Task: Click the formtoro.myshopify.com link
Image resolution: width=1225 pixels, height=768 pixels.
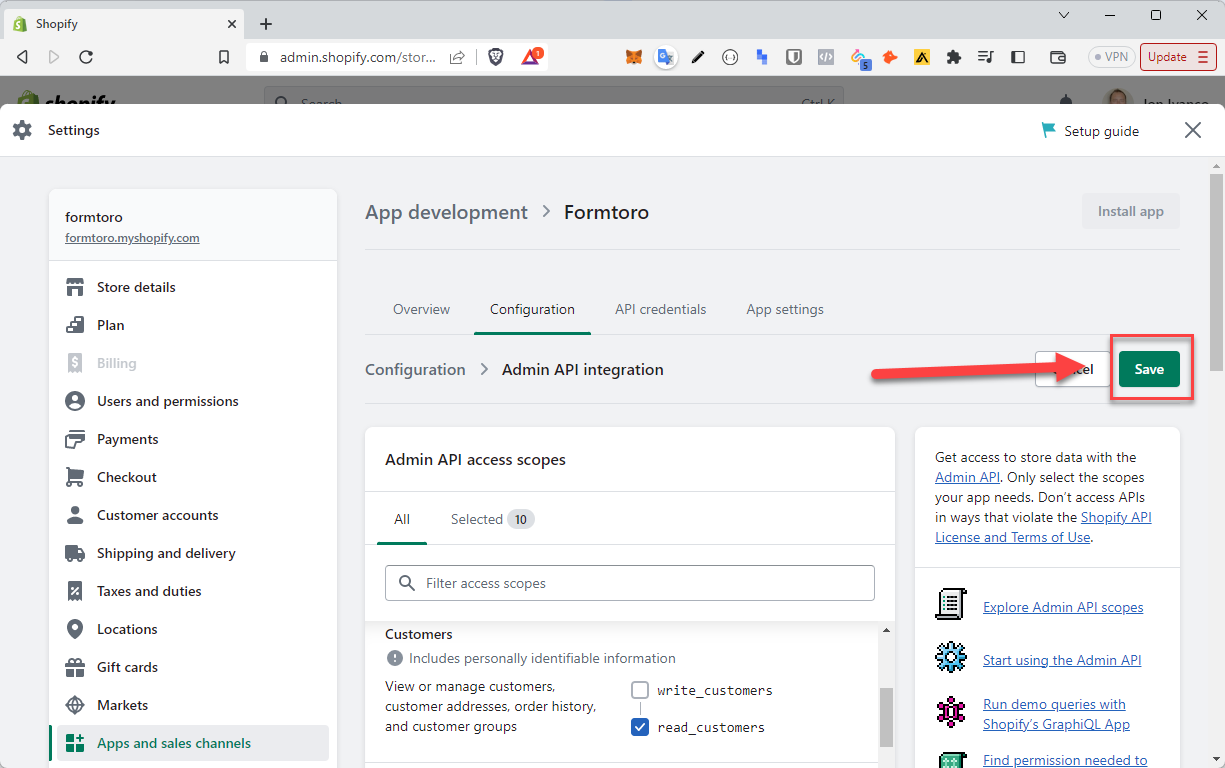Action: pyautogui.click(x=132, y=238)
